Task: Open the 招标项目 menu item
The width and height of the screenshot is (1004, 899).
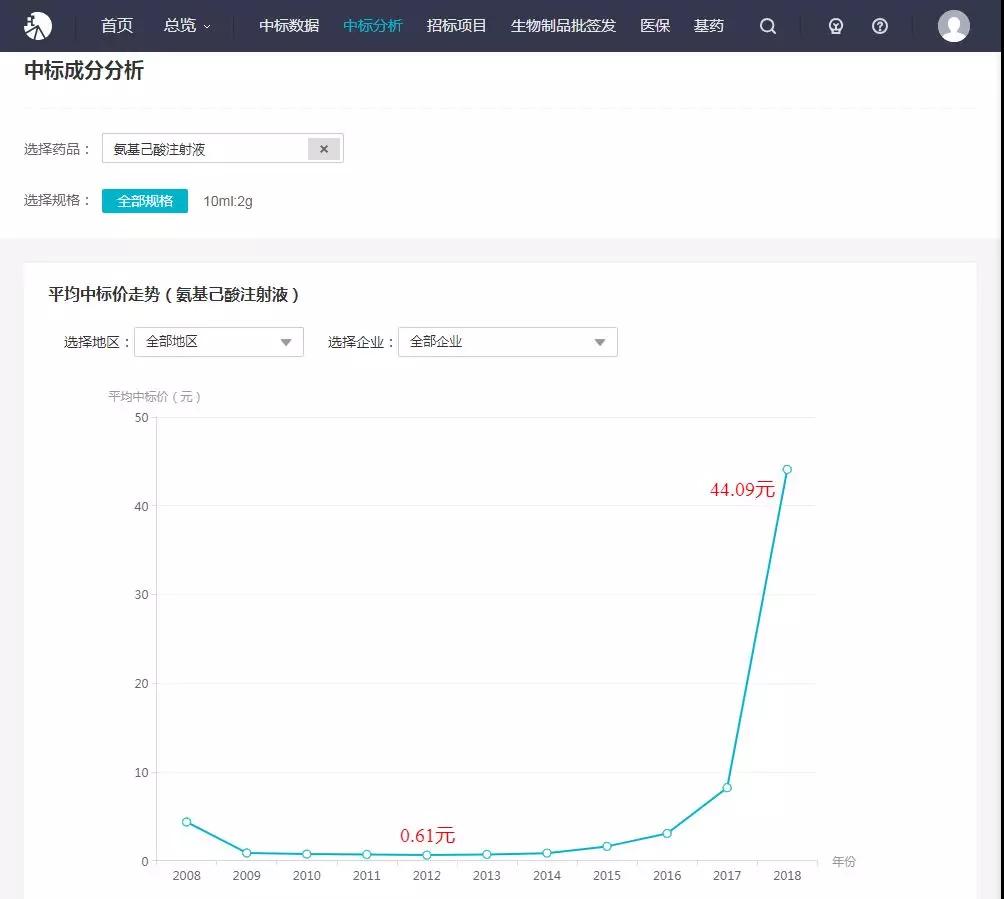Action: pos(456,26)
